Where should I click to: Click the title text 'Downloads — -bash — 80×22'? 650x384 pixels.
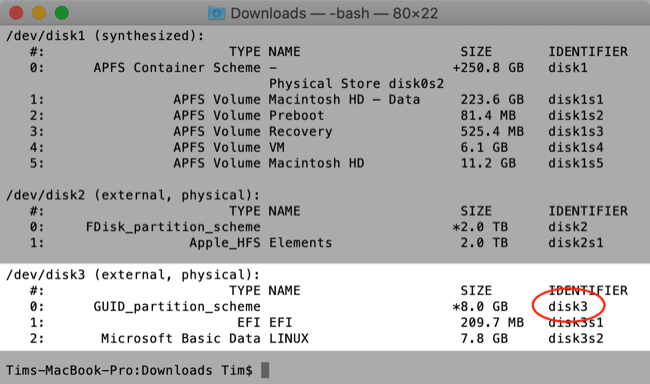pos(334,13)
